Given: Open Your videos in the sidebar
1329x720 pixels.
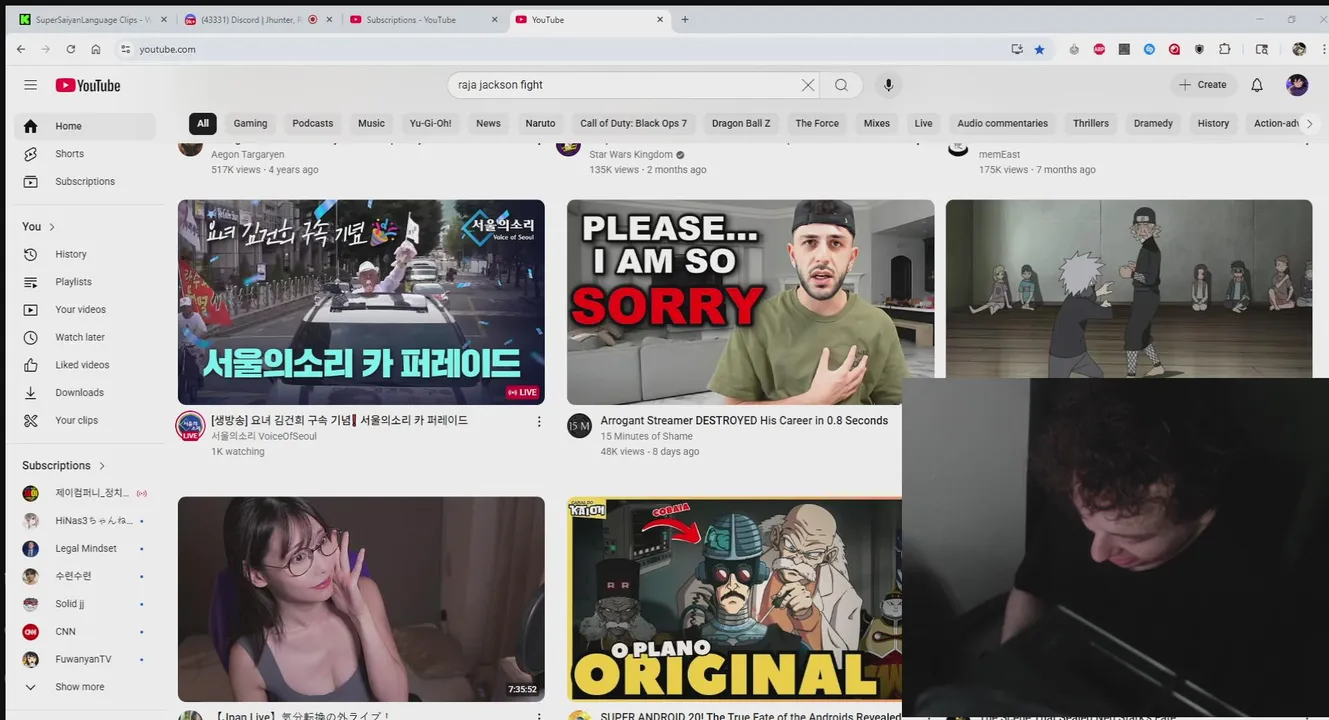Looking at the screenshot, I should pyautogui.click(x=85, y=310).
